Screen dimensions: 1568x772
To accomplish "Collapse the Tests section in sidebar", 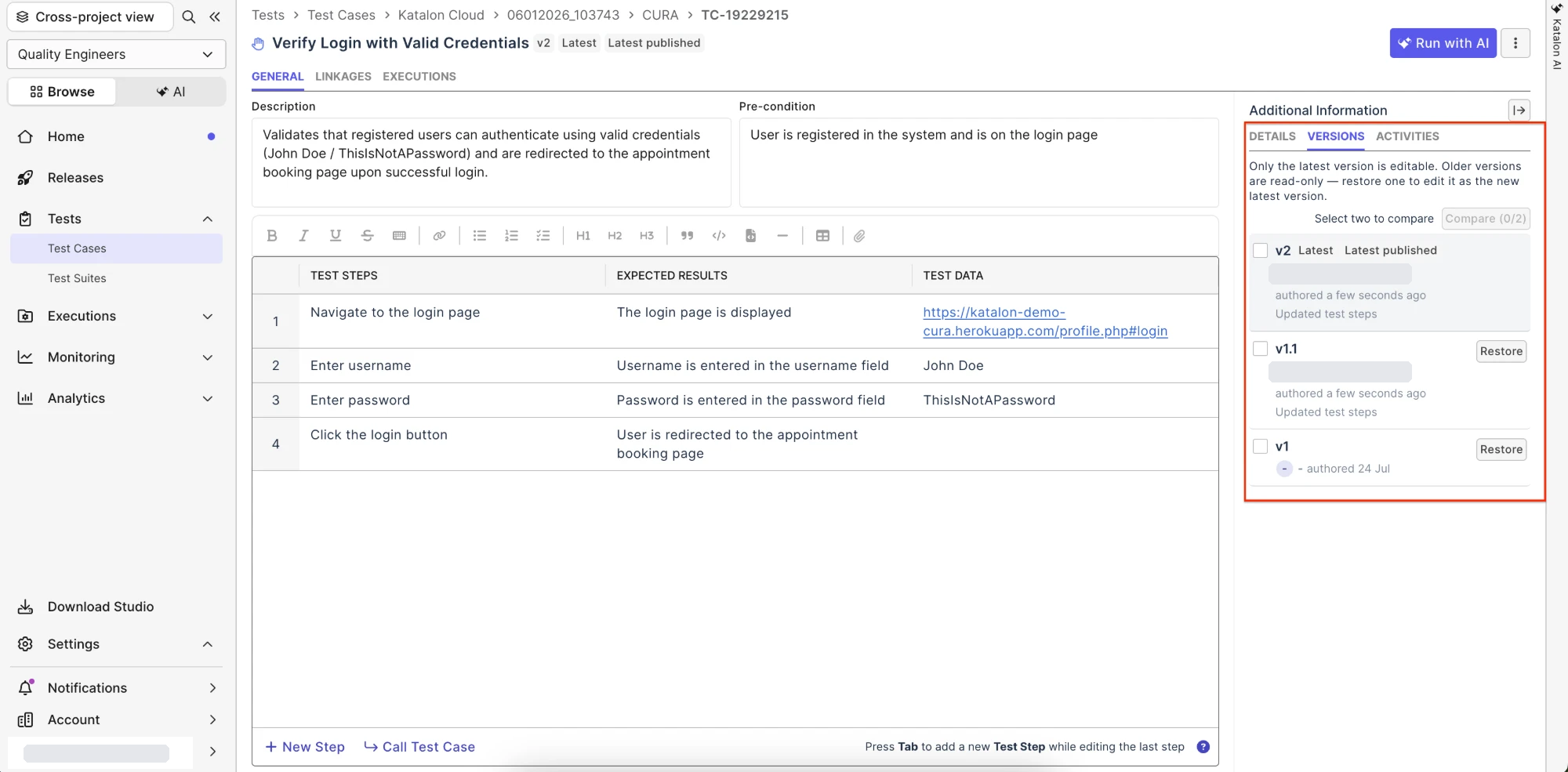I will [208, 219].
